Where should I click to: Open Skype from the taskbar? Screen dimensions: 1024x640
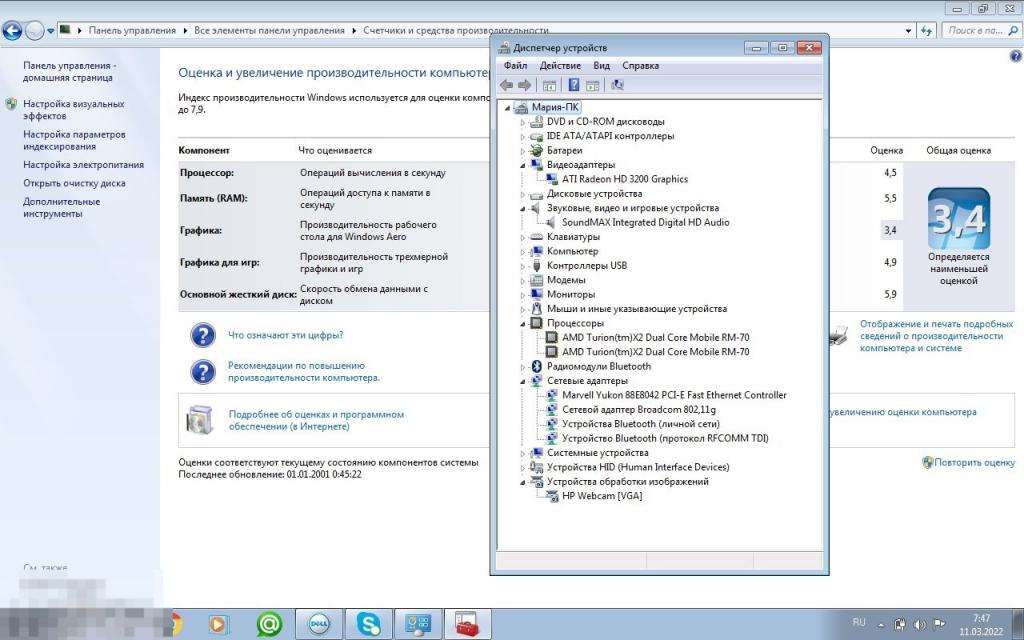click(369, 624)
